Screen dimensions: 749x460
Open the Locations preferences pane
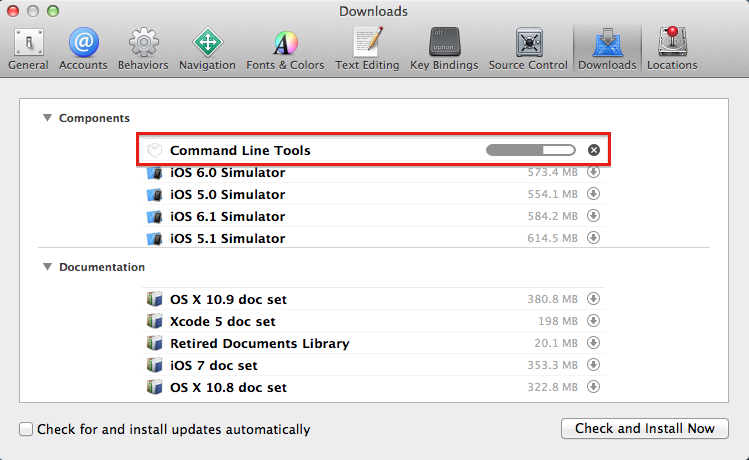pyautogui.click(x=672, y=50)
